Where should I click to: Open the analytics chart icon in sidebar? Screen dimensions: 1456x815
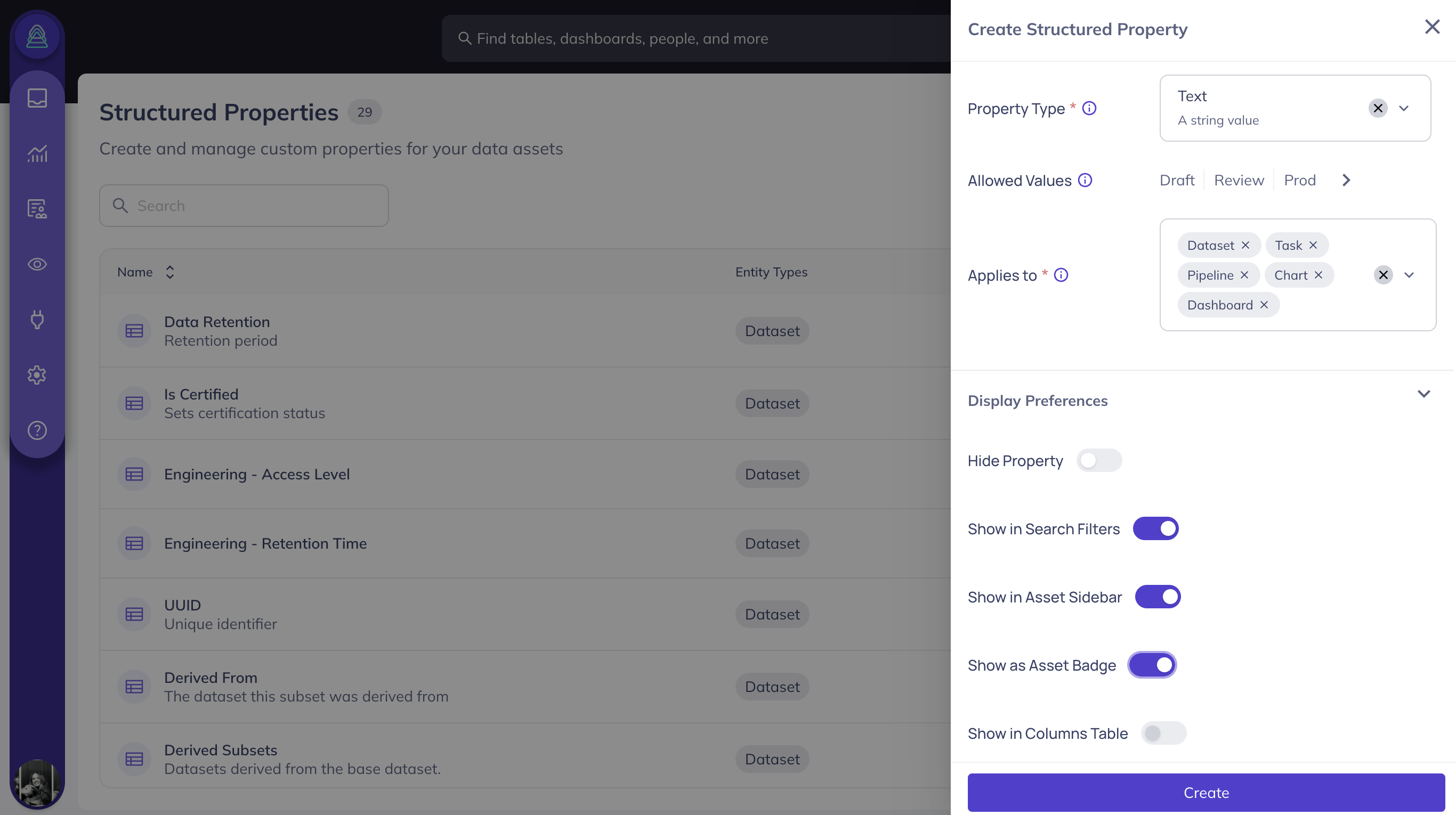click(37, 153)
